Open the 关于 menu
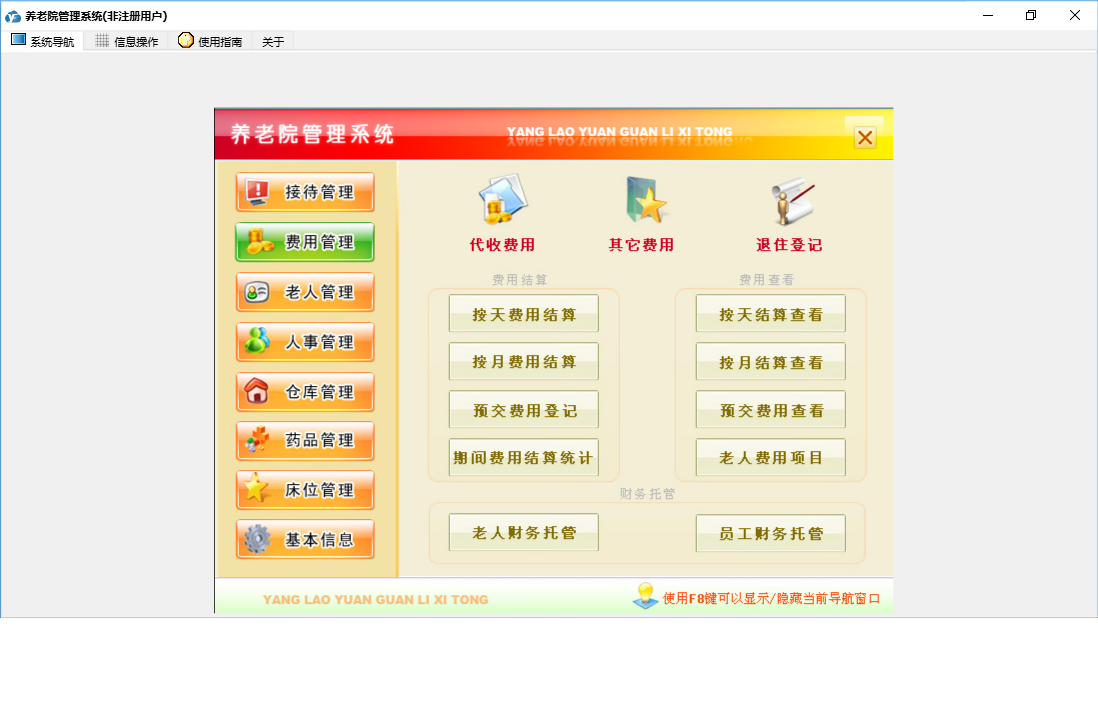The width and height of the screenshot is (1098, 713). 273,42
